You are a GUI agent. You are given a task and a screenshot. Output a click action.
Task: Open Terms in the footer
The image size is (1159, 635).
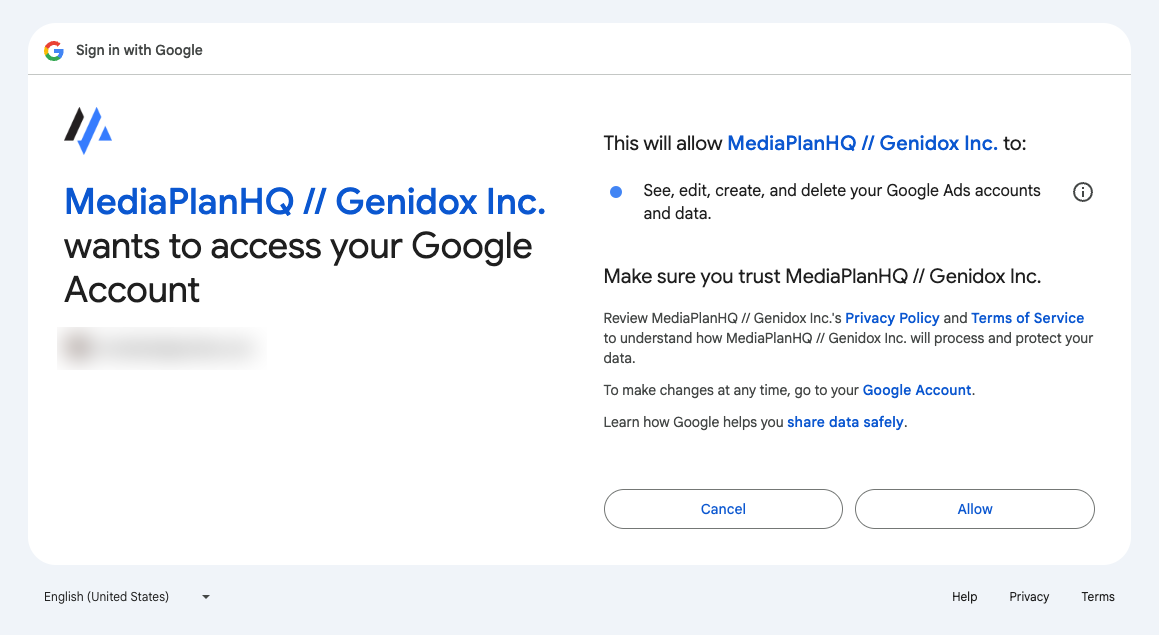tap(1098, 597)
